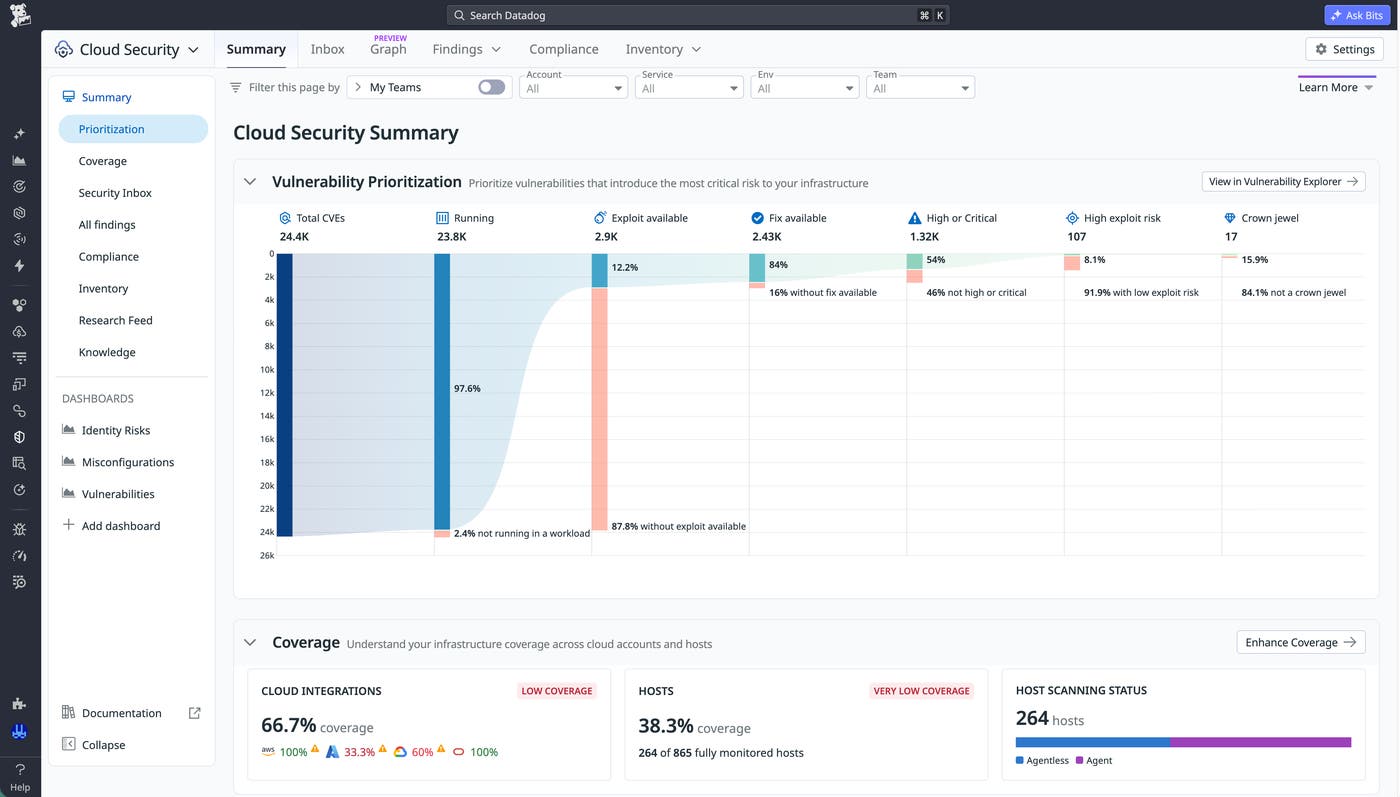Viewport: 1400px width, 797px height.
Task: Open the Account filter dropdown
Action: (x=573, y=88)
